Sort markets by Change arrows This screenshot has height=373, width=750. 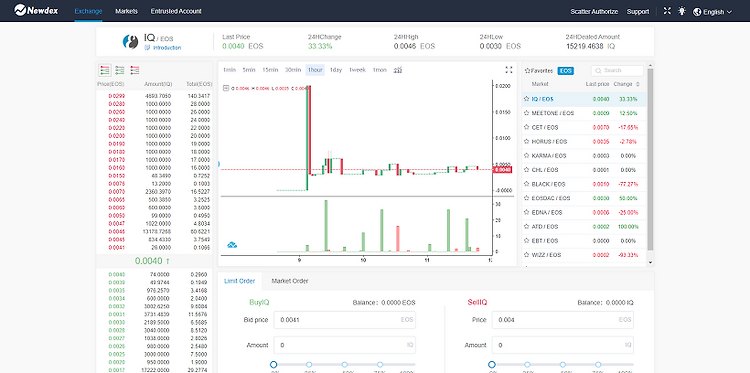click(x=638, y=84)
